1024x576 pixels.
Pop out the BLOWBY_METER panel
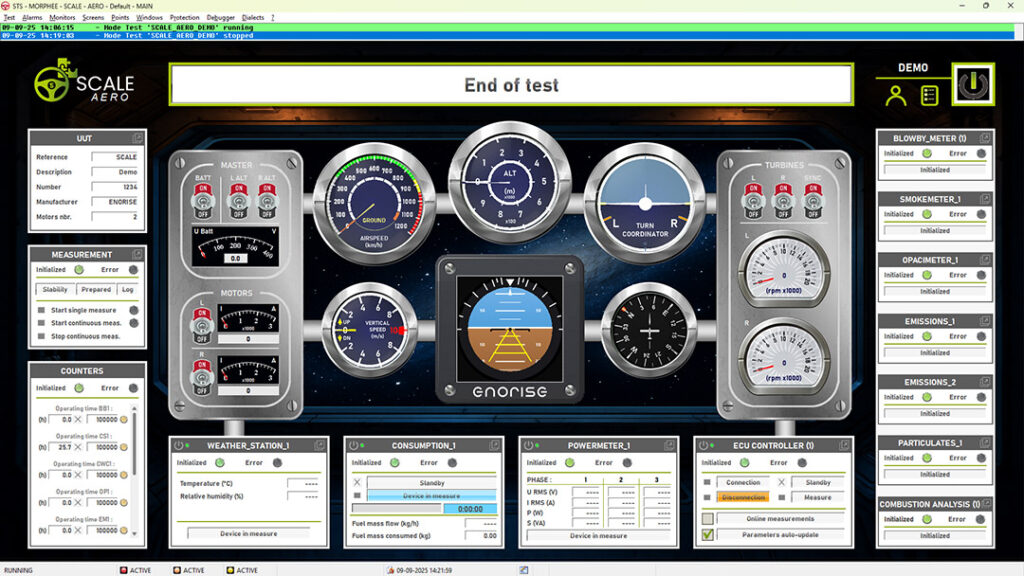coord(985,138)
